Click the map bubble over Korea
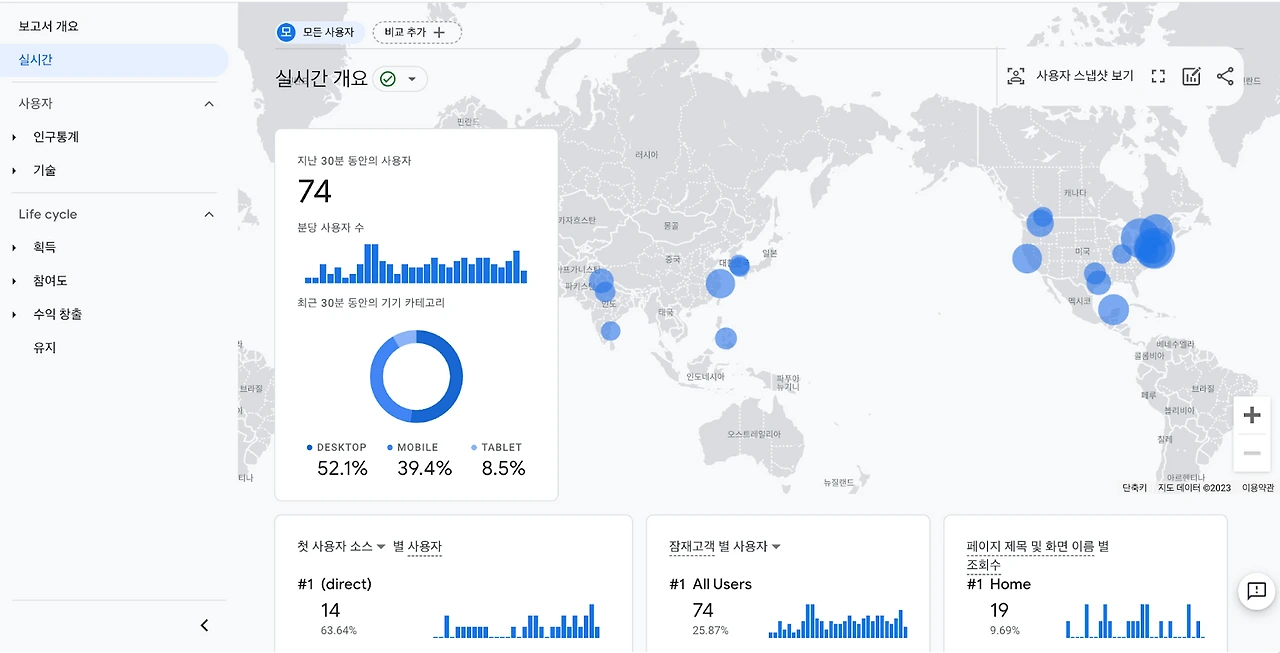Screen dimensions: 1280x653 [x=739, y=266]
